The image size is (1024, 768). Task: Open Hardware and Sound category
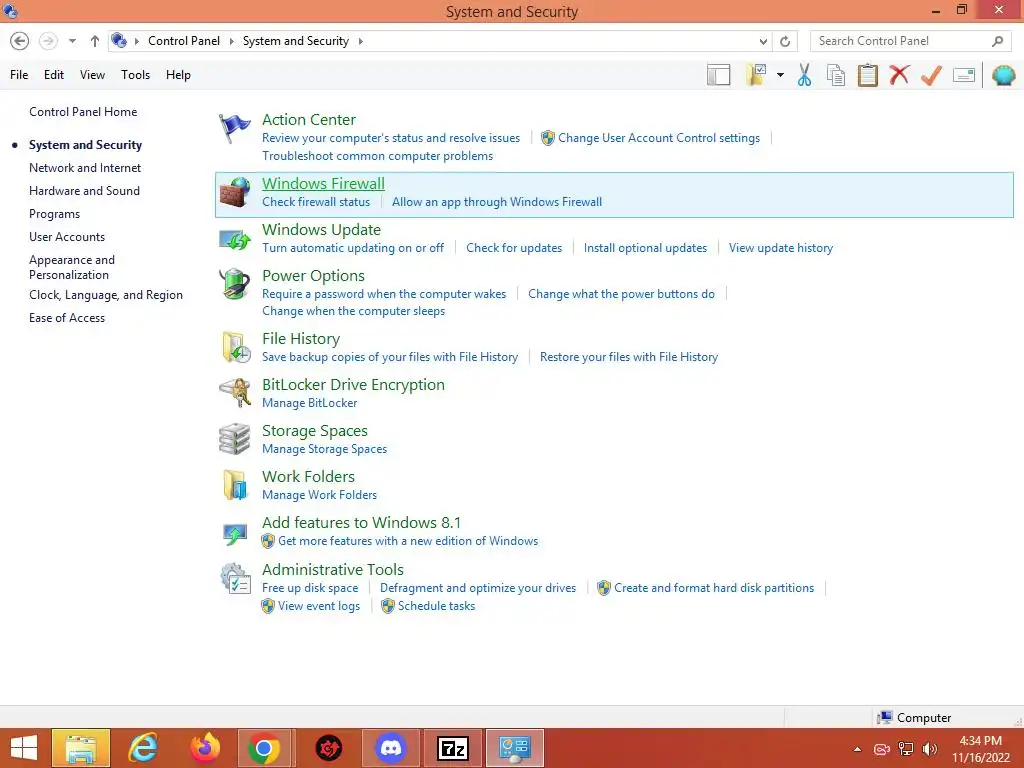coord(84,191)
